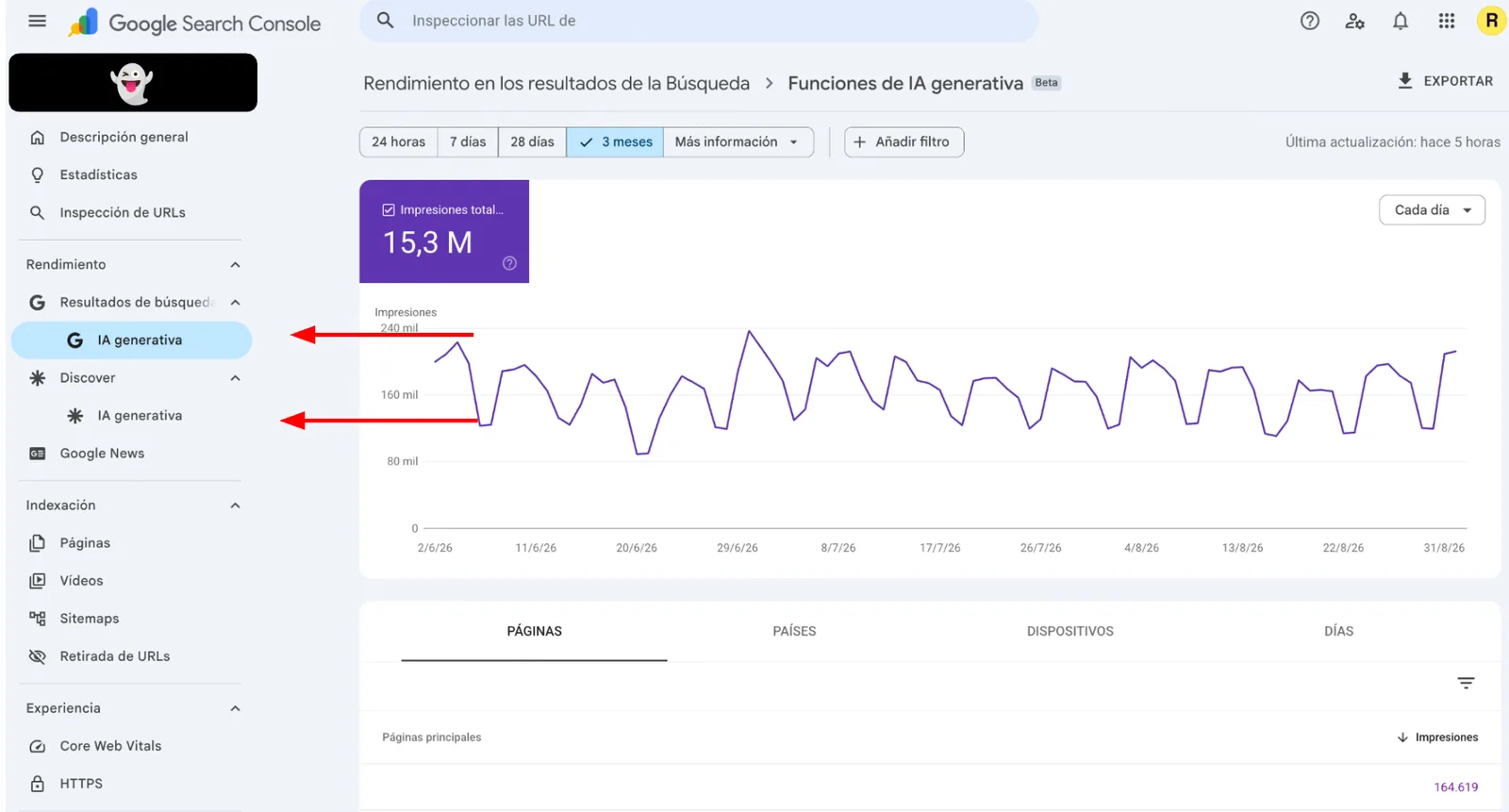Collapse the Rendimiento section
1509x812 pixels.
click(x=235, y=265)
